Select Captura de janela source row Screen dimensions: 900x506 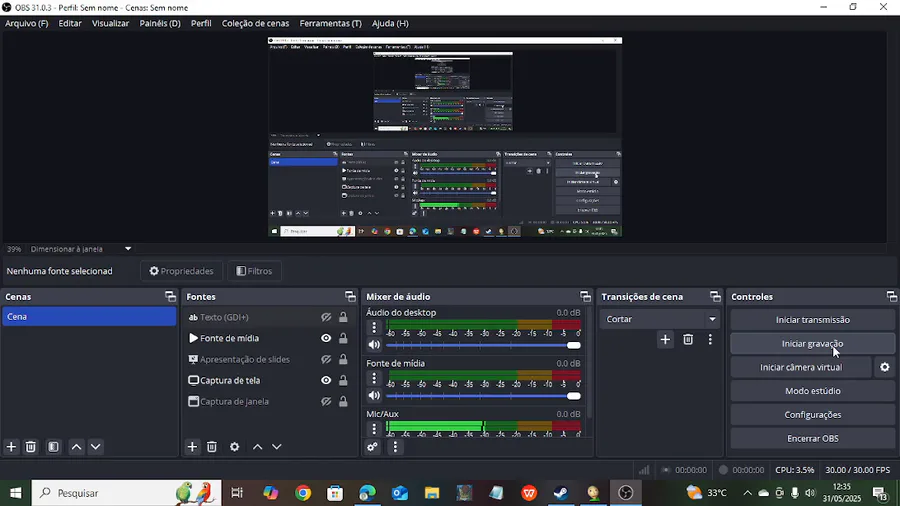click(270, 402)
